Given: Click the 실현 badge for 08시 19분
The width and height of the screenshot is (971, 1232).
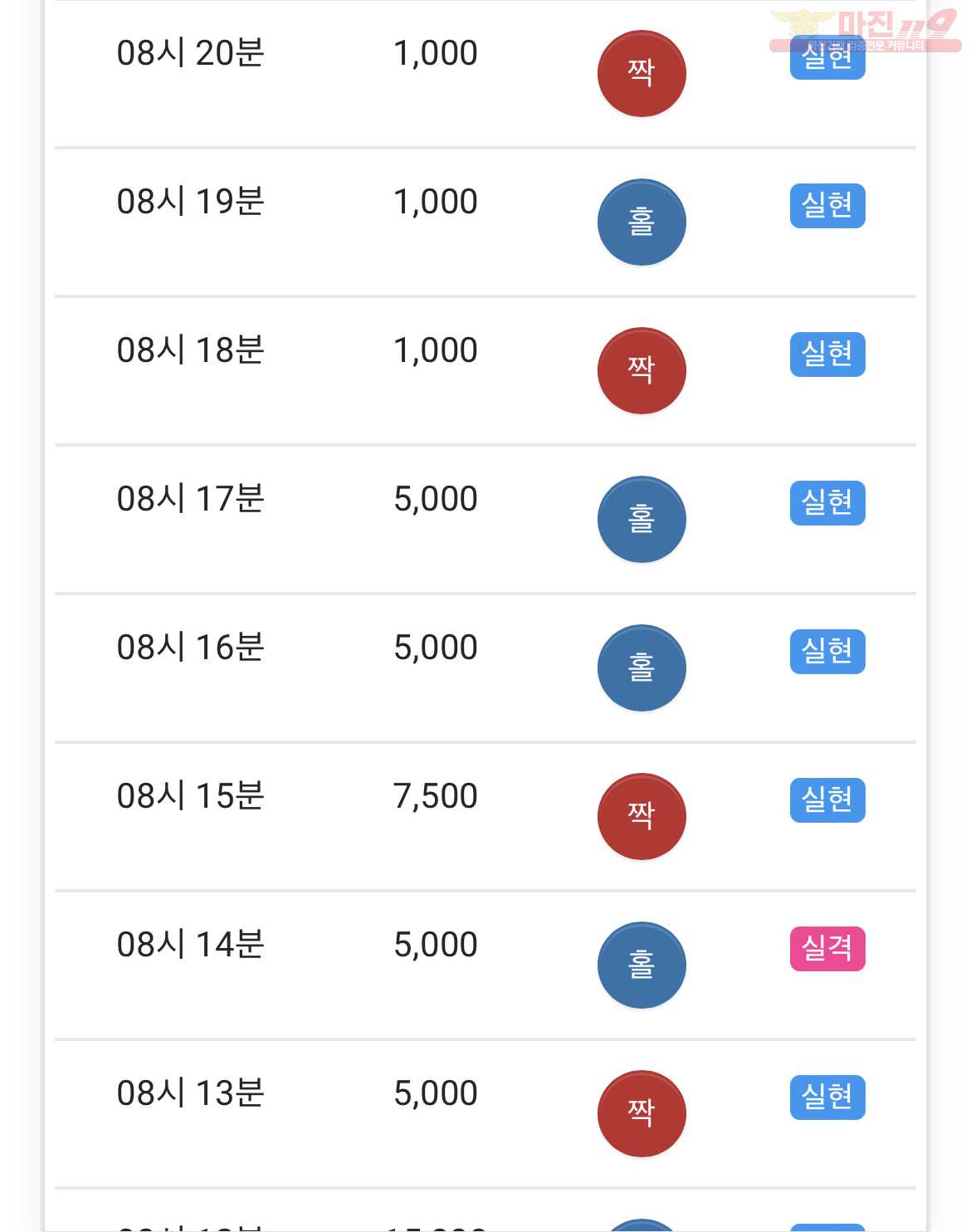Looking at the screenshot, I should [827, 206].
